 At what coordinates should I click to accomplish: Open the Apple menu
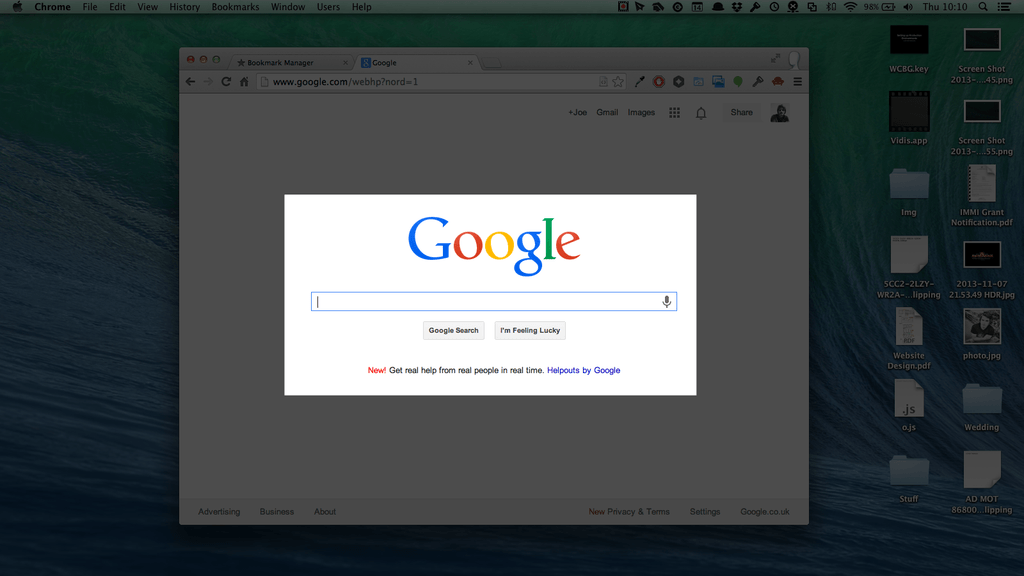tap(18, 7)
